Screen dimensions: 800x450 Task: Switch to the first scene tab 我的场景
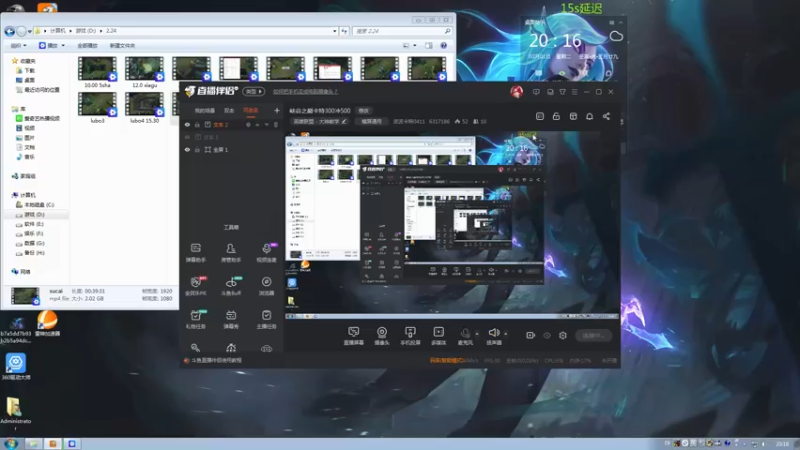pyautogui.click(x=205, y=110)
